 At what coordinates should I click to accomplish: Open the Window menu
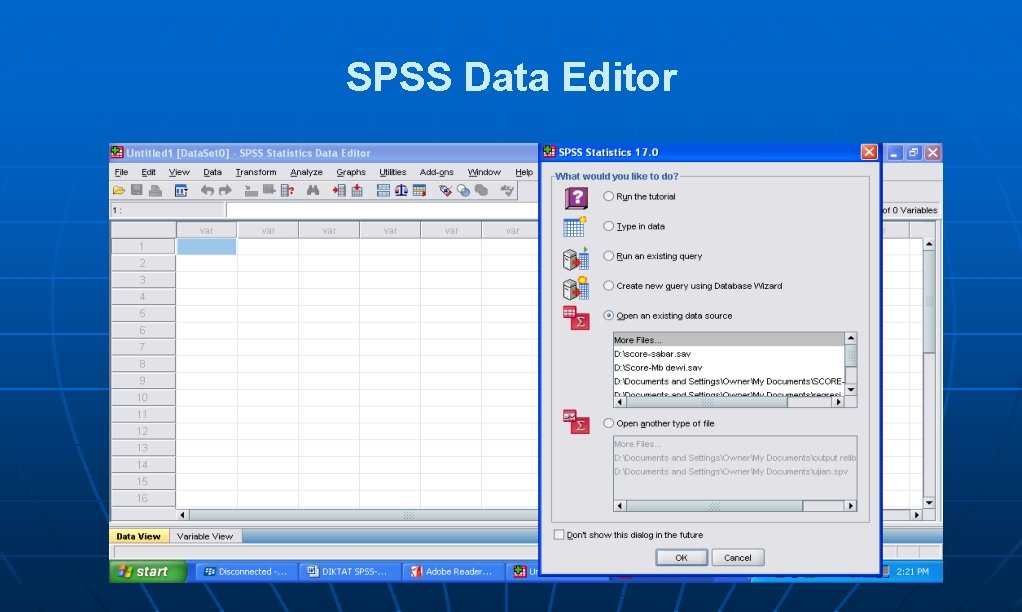[484, 172]
